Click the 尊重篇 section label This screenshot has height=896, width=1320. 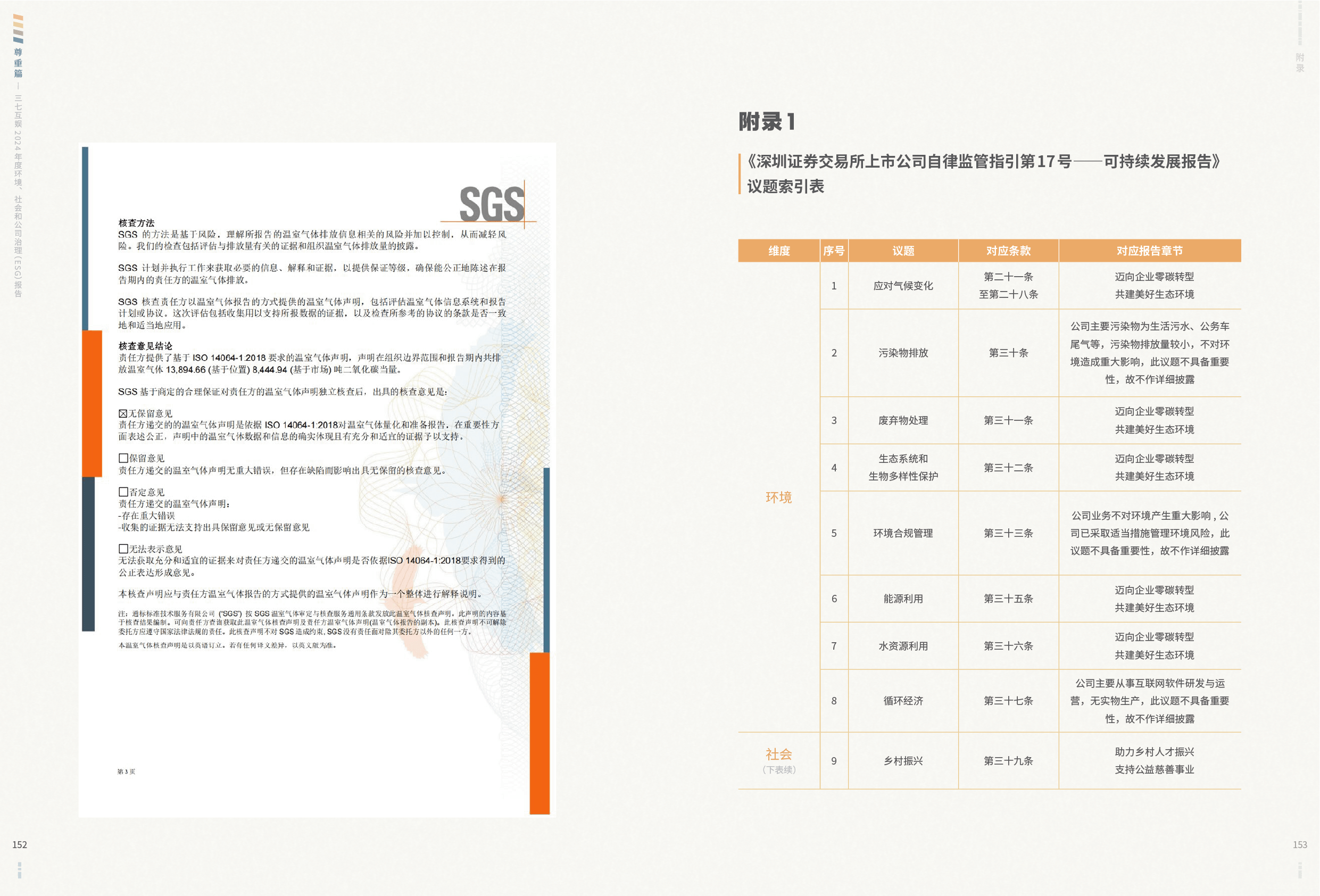18,62
